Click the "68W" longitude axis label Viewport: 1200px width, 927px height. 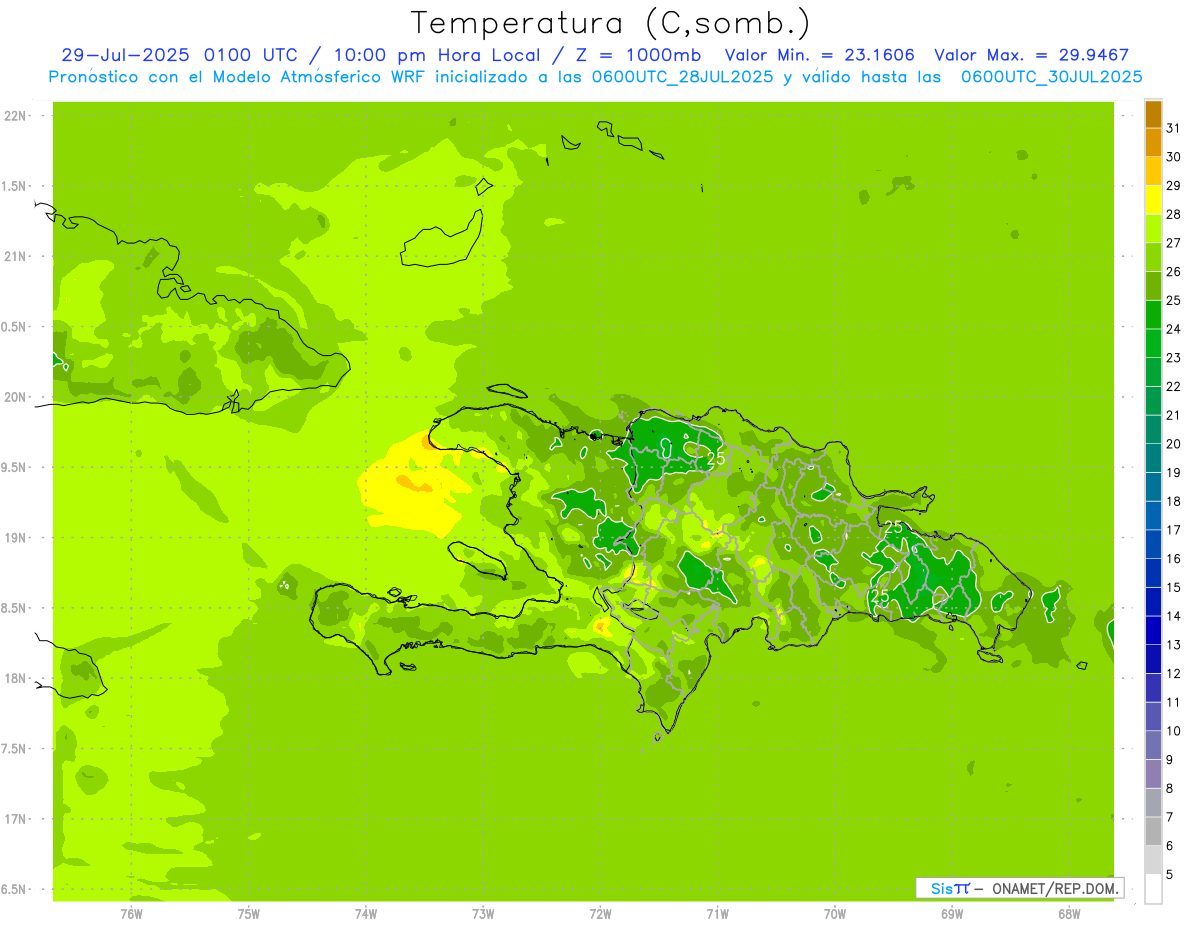pyautogui.click(x=1069, y=914)
